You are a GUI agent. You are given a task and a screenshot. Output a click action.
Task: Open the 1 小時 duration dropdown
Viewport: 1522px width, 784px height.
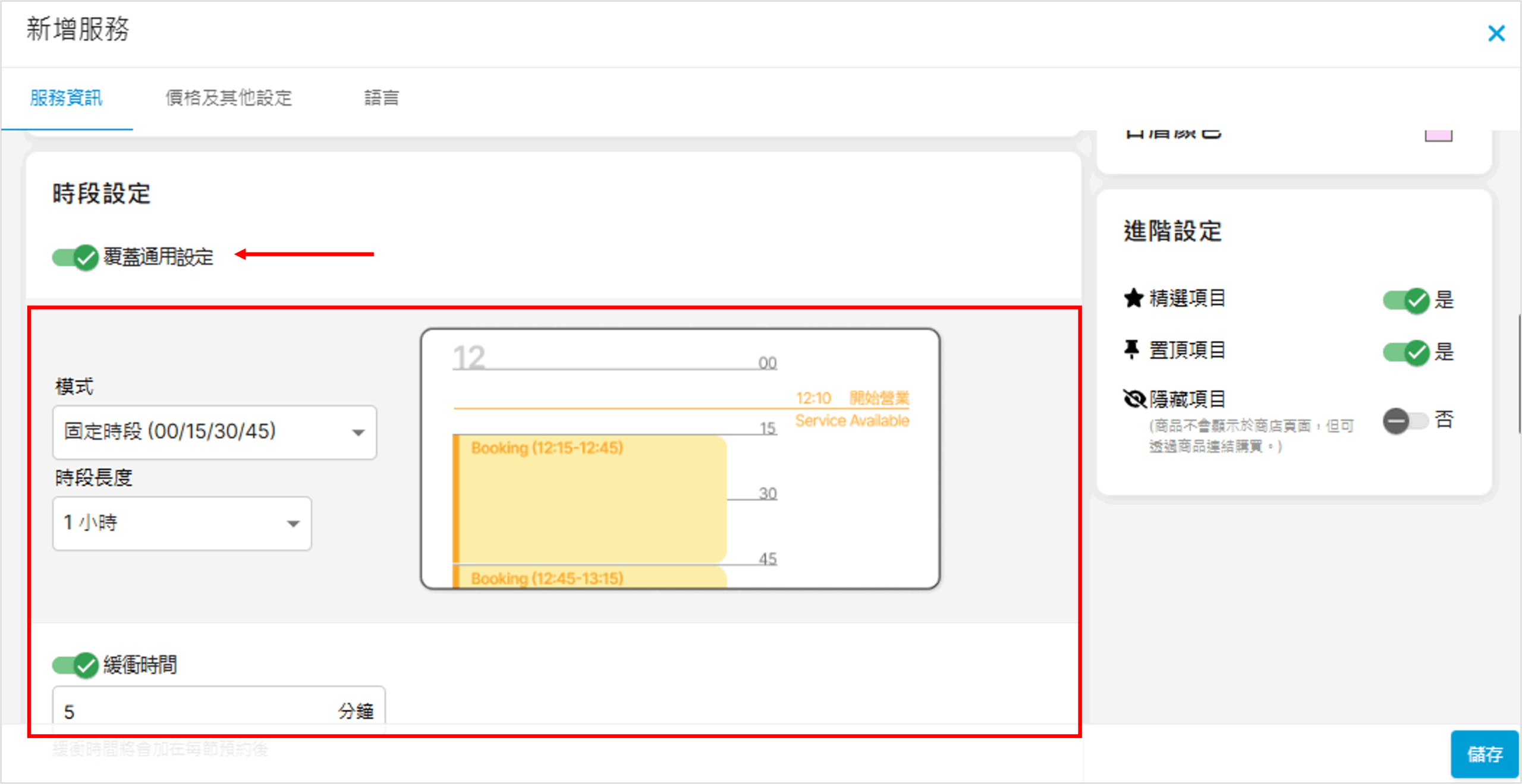[x=181, y=524]
